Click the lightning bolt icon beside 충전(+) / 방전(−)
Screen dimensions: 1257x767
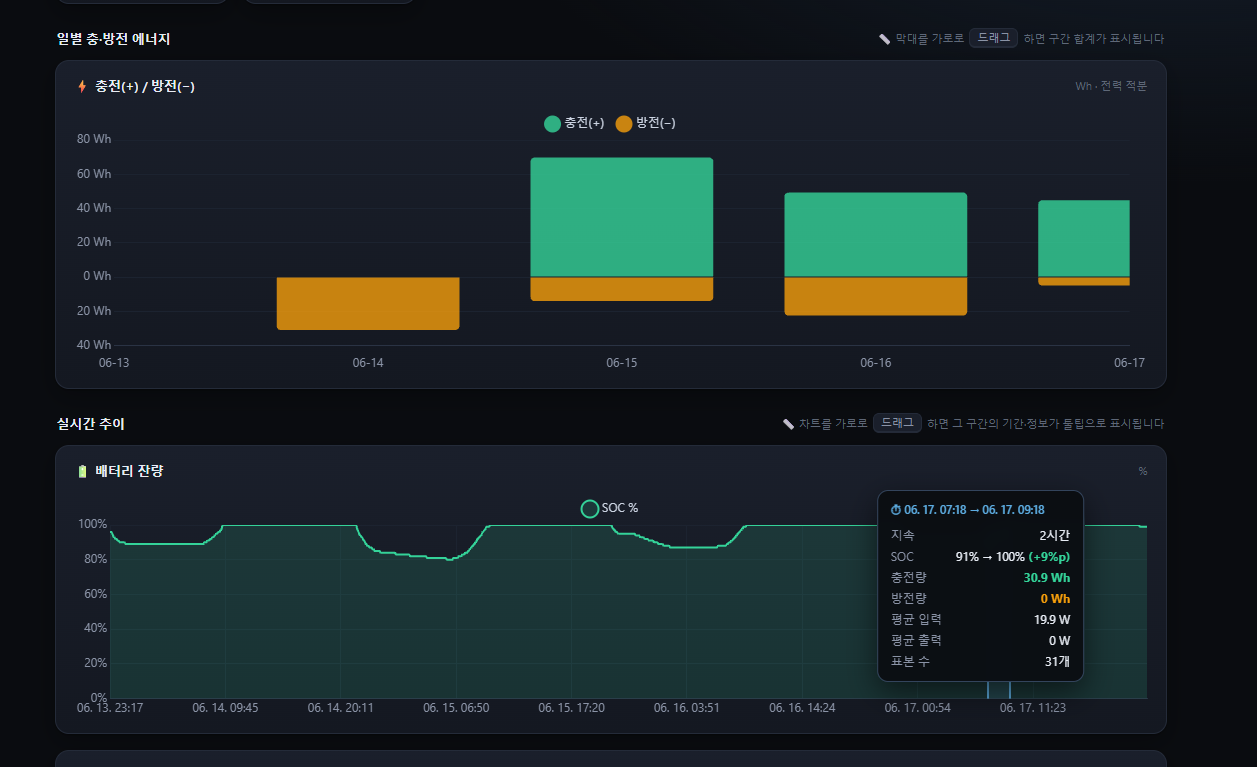pos(82,87)
